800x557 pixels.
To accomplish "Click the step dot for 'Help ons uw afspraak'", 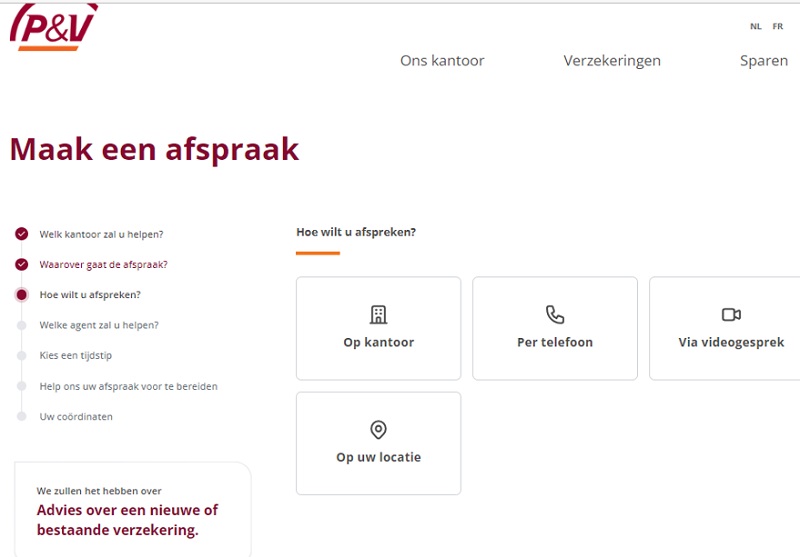I will (x=21, y=386).
